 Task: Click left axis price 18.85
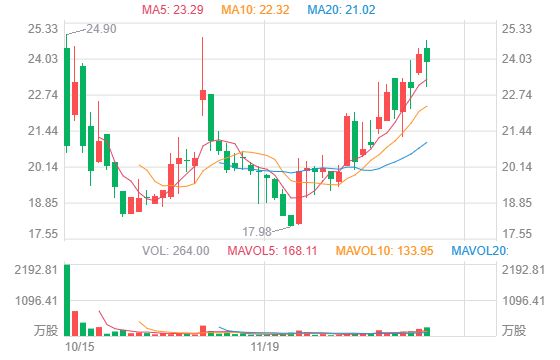click(x=43, y=203)
